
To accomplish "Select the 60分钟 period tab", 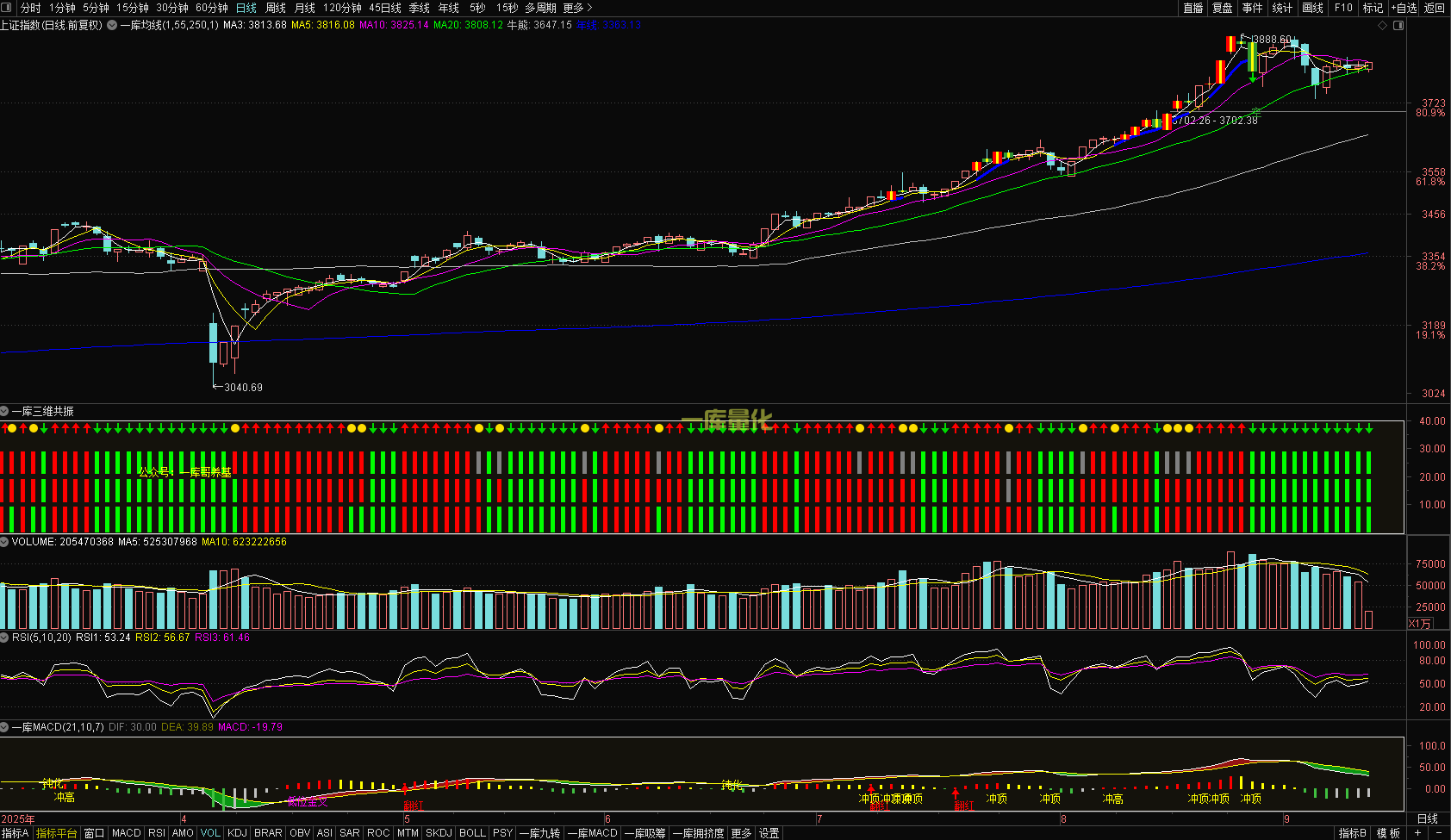I will [x=211, y=8].
